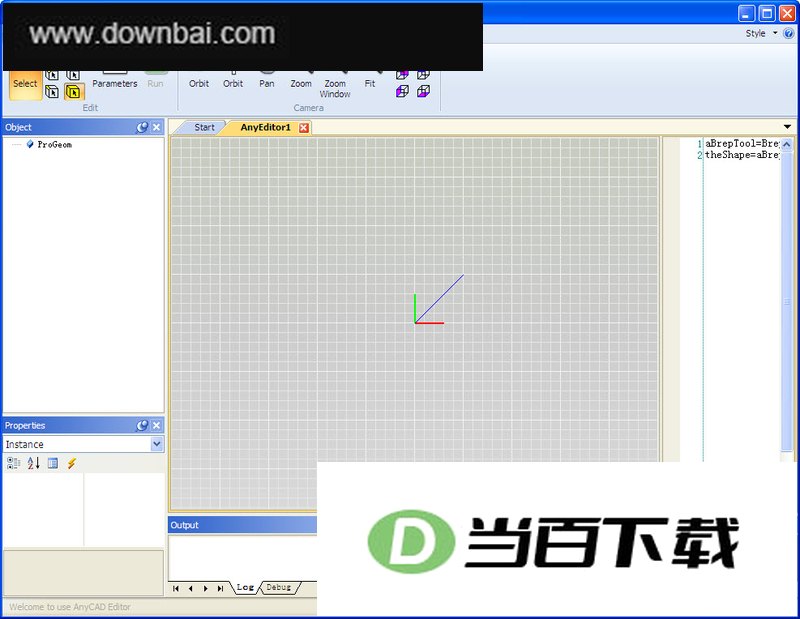
Task: Activate the Pan camera tool
Action: [x=267, y=84]
